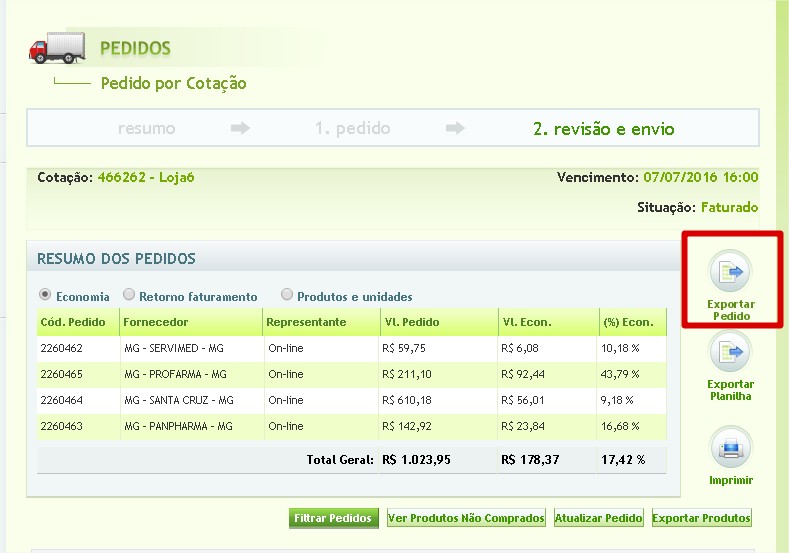Sort by the Vl. Pedido column header
Viewport: 789px width, 553px height.
point(411,322)
